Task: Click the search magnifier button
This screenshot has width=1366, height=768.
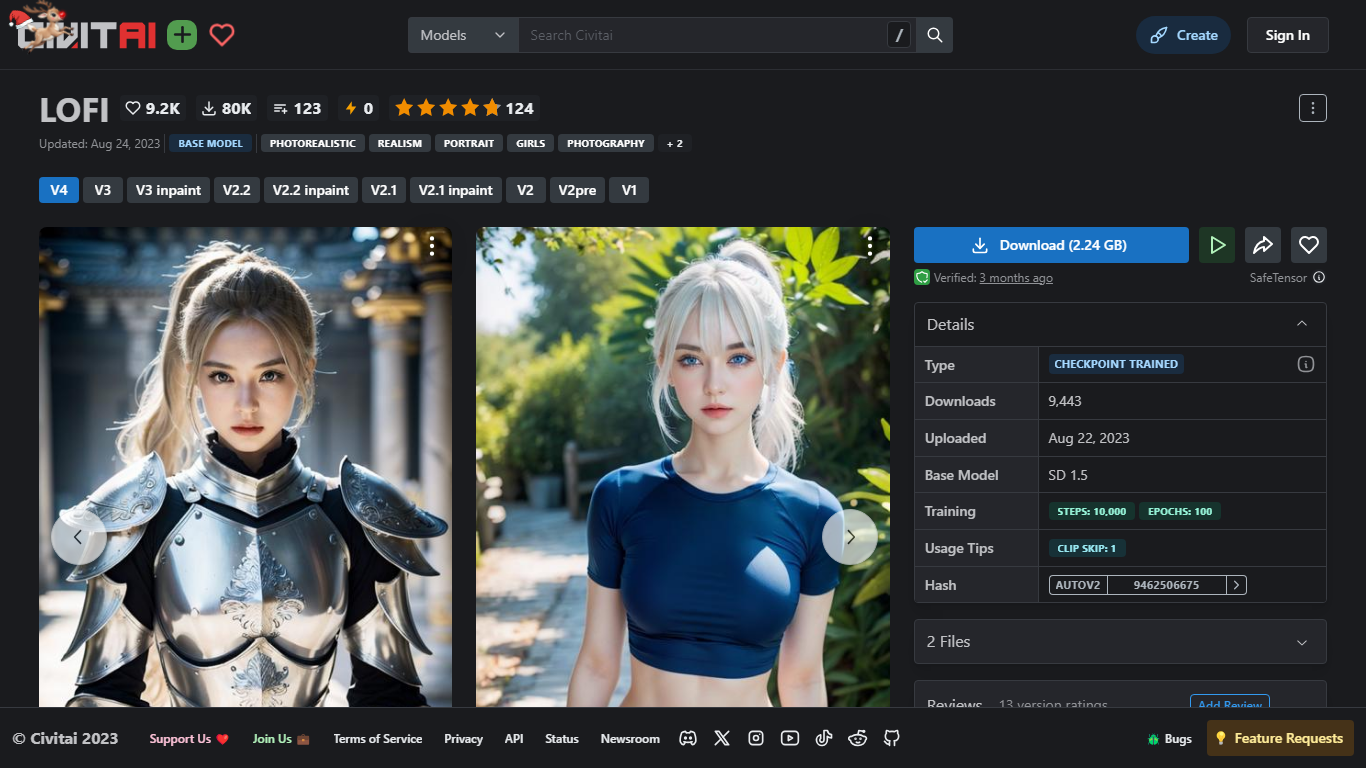Action: (935, 35)
